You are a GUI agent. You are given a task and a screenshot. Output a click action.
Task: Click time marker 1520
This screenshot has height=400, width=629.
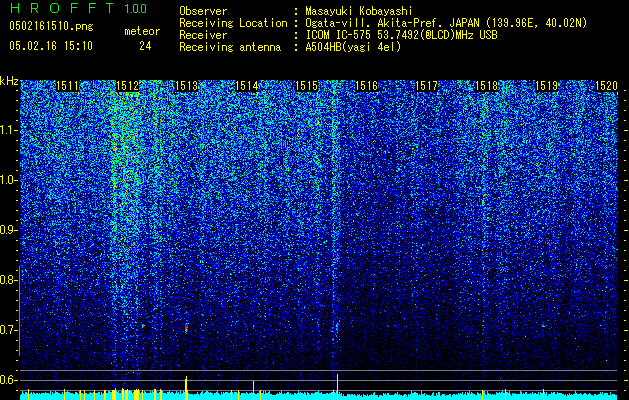[606, 86]
